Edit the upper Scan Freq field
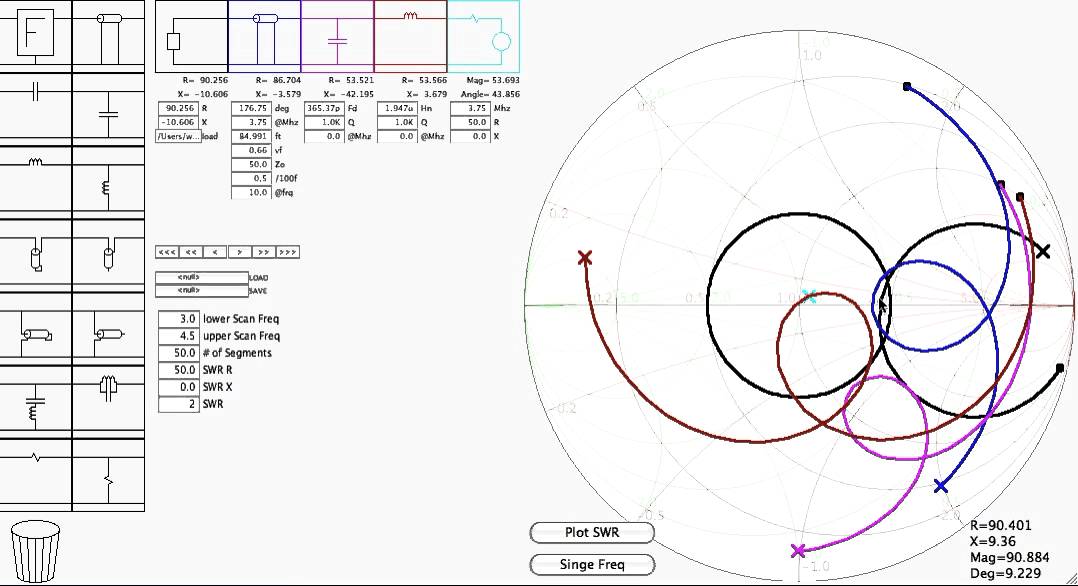 coord(179,336)
